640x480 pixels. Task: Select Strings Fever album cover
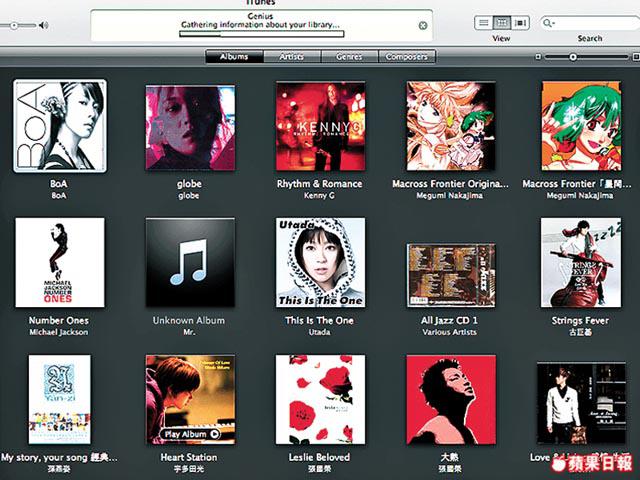tap(581, 262)
